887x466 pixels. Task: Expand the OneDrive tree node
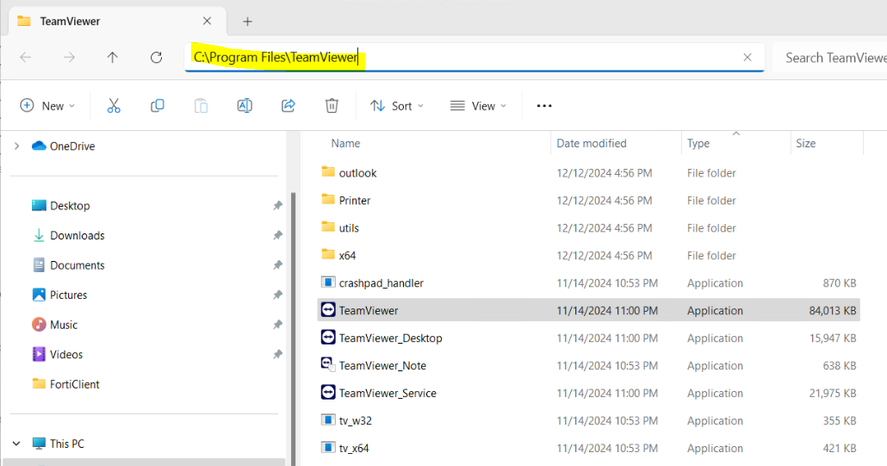(16, 146)
